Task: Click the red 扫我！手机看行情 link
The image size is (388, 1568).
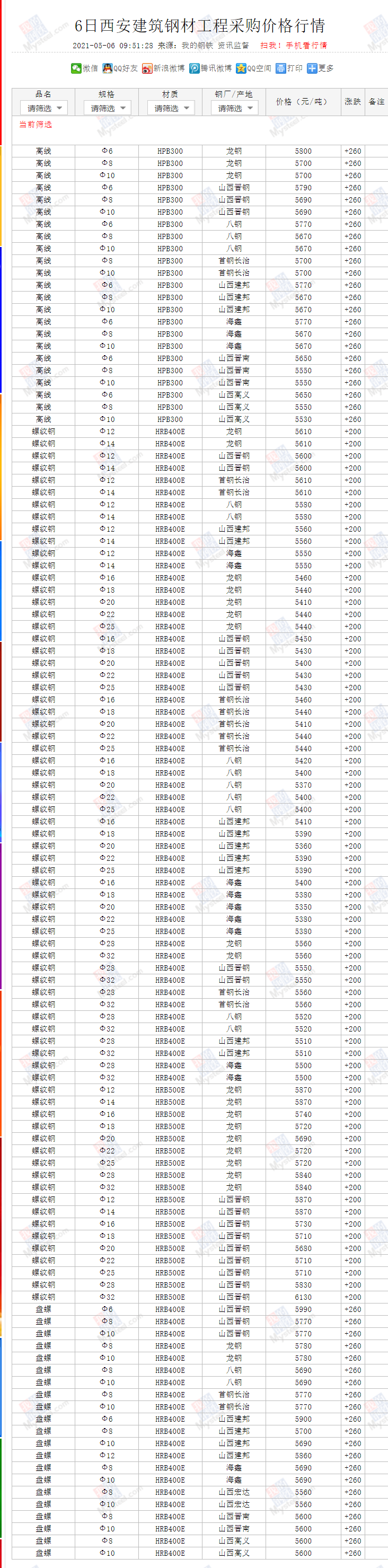Action: click(294, 45)
